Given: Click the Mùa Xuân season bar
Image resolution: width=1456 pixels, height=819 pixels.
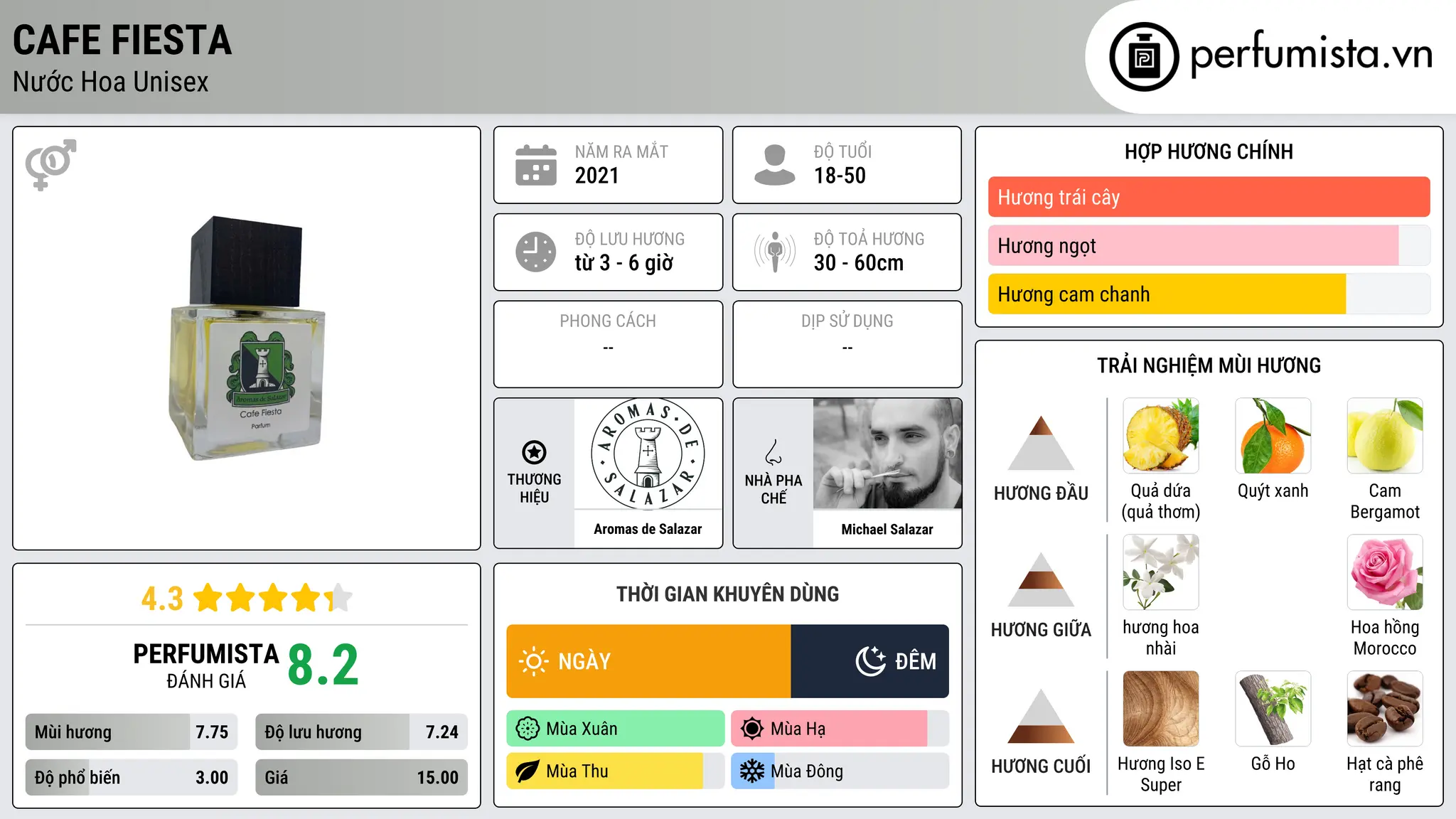Looking at the screenshot, I should pos(615,729).
